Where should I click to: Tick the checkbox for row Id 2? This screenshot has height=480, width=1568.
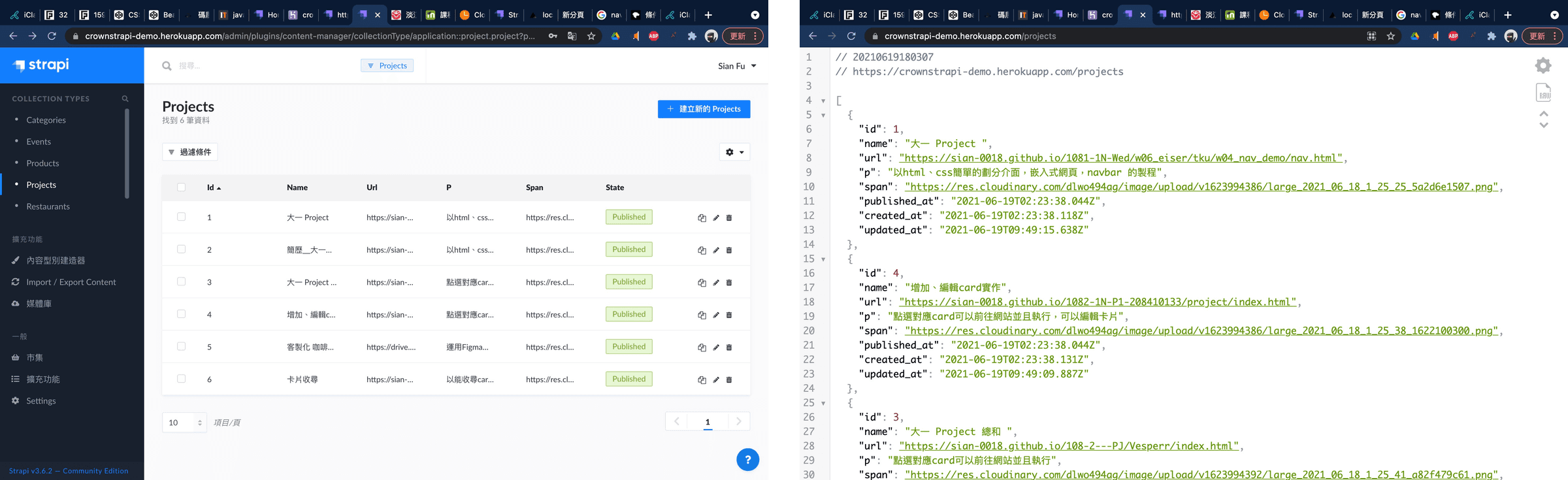tap(181, 249)
